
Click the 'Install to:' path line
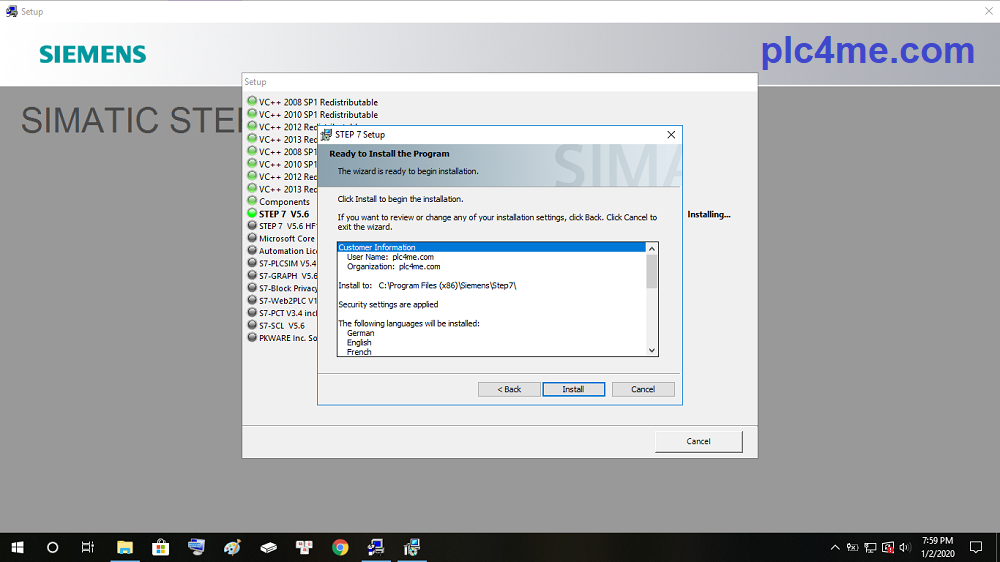(427, 286)
